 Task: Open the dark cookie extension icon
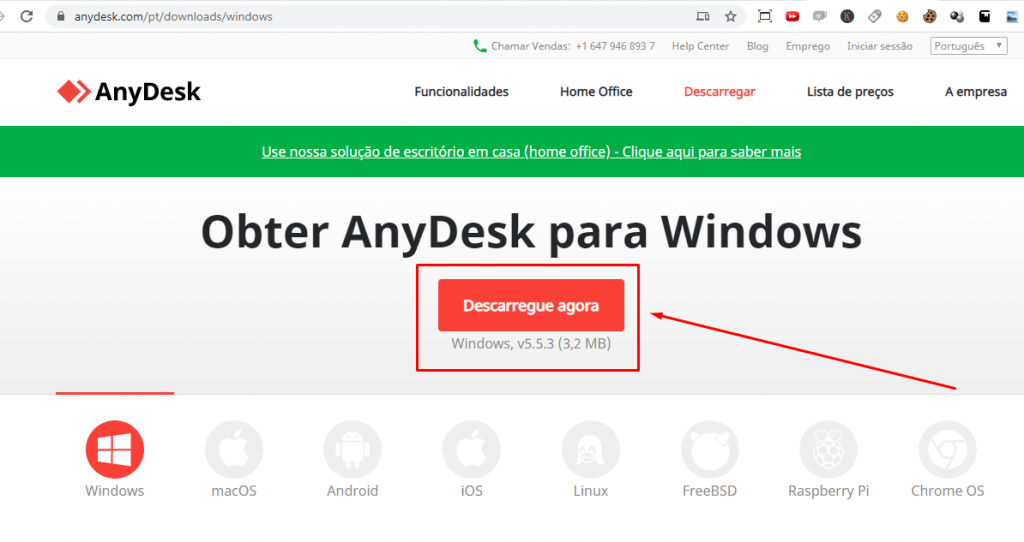[x=929, y=16]
